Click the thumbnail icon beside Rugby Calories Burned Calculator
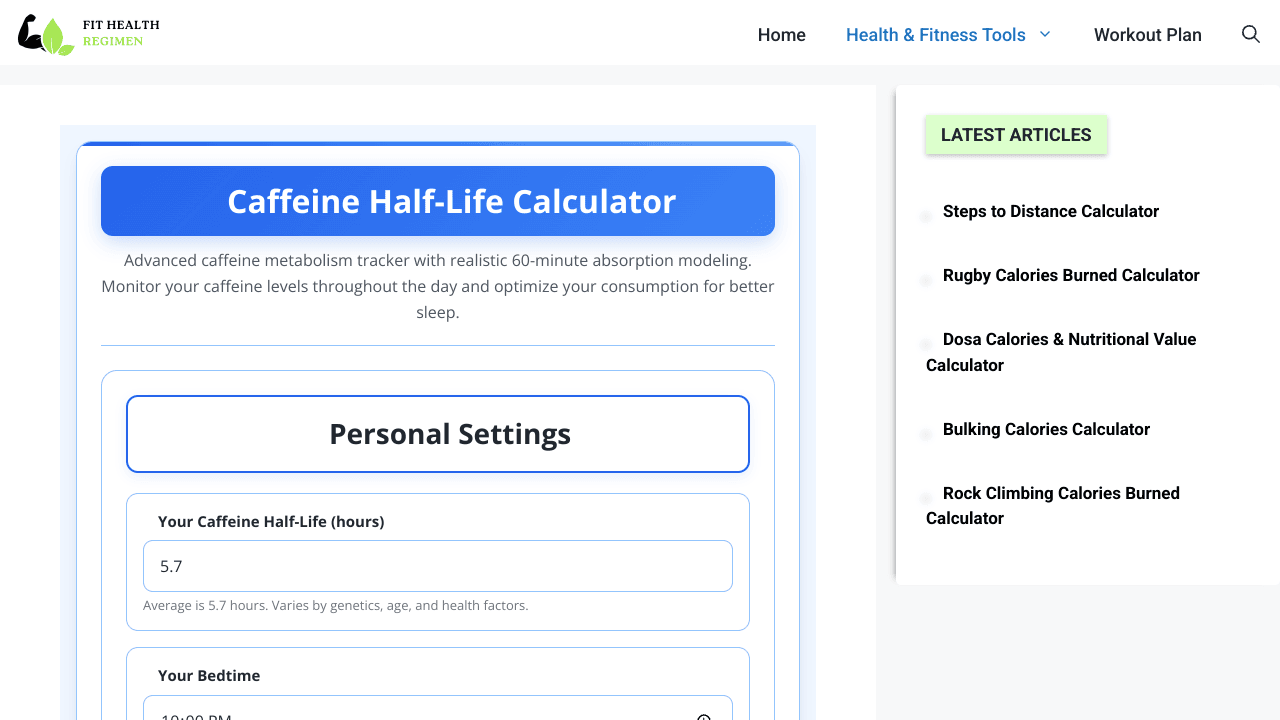The height and width of the screenshot is (720, 1280). point(926,280)
